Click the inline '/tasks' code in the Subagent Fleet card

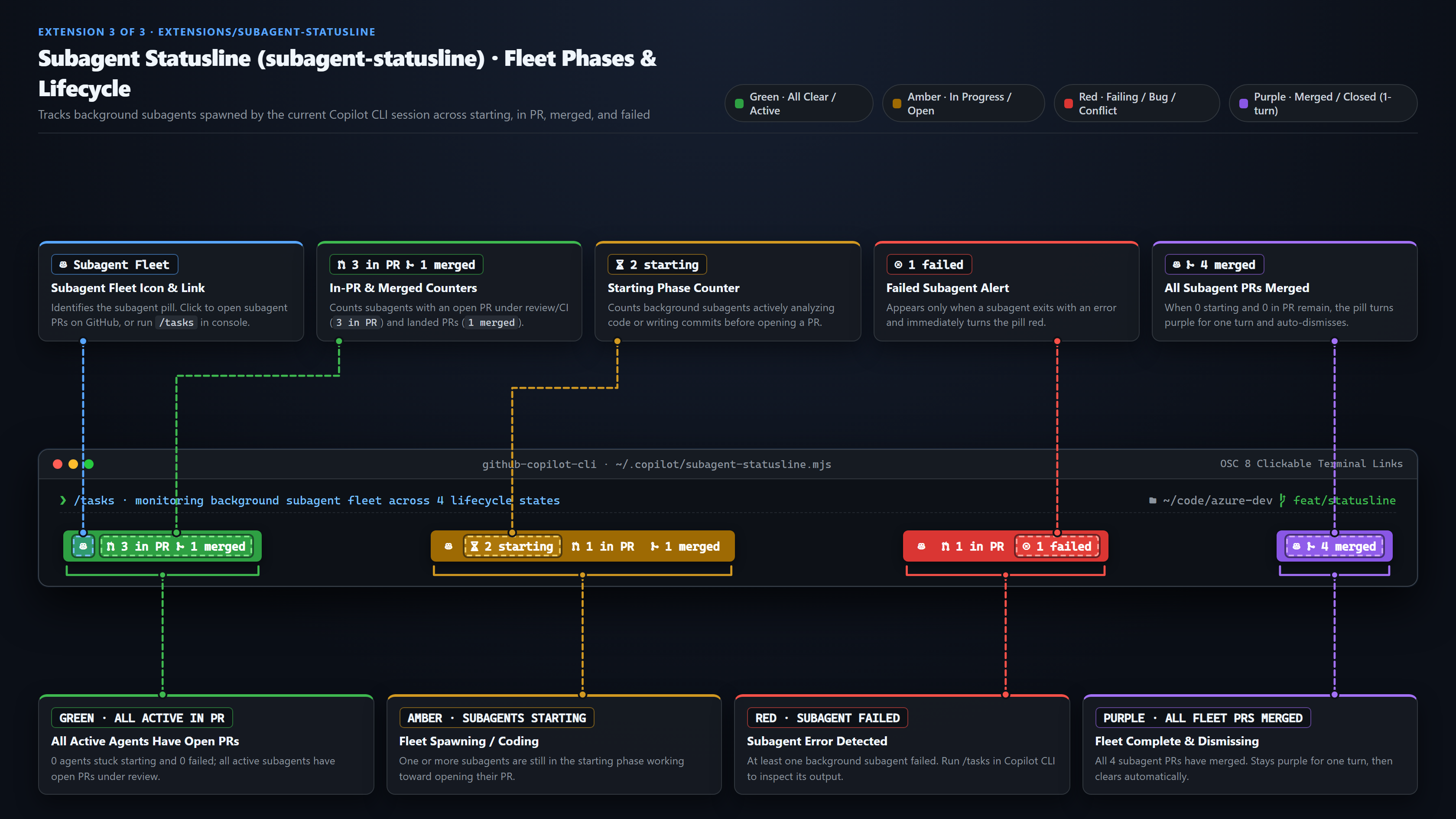[176, 322]
